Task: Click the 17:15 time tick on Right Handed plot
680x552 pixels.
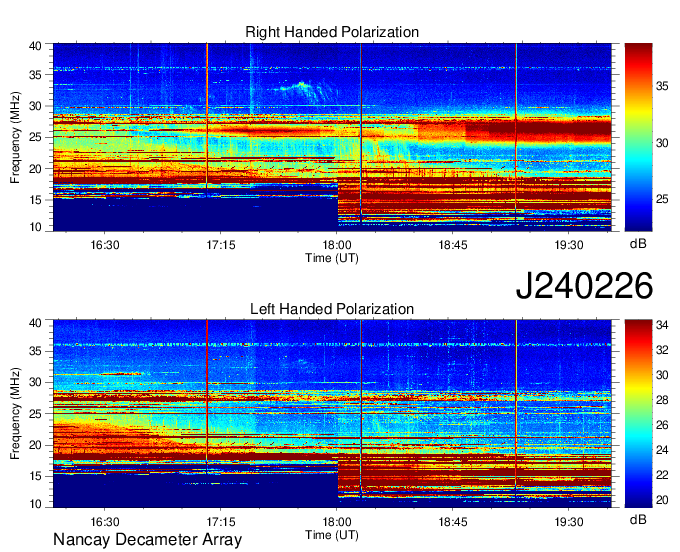Action: [x=221, y=245]
